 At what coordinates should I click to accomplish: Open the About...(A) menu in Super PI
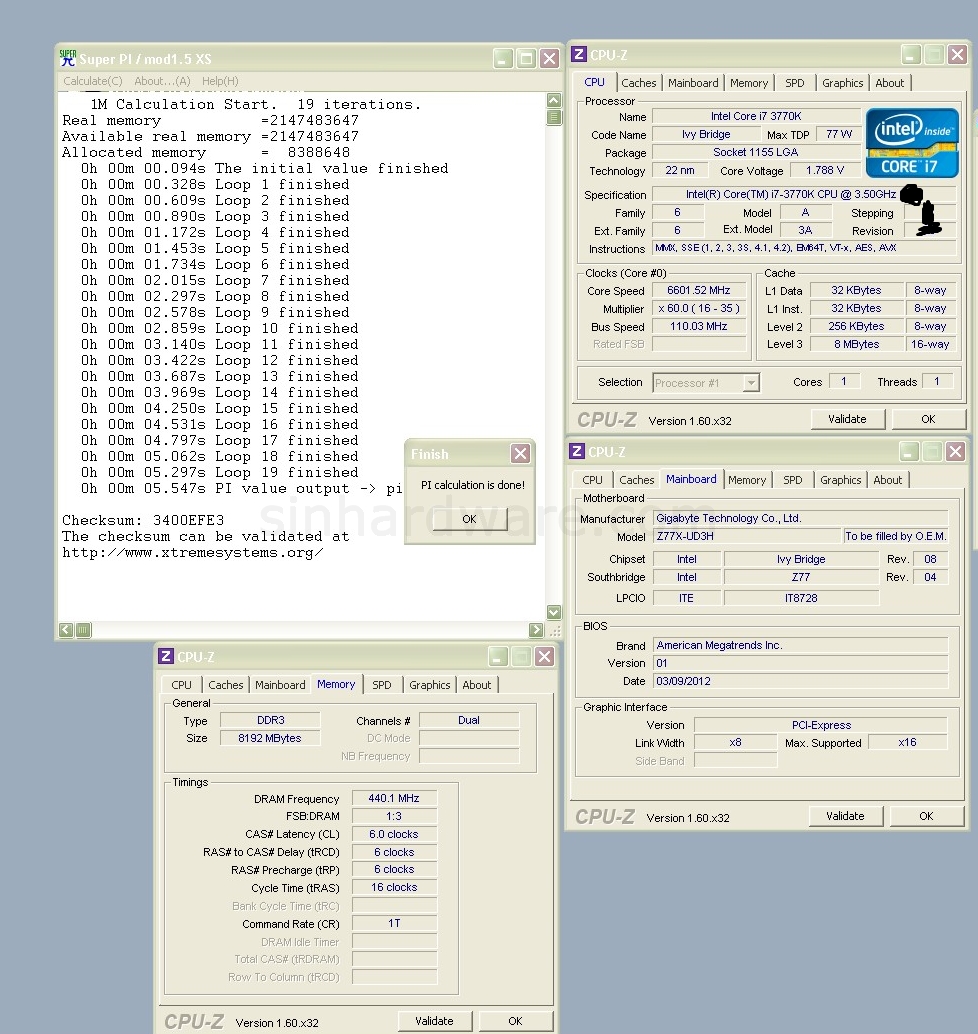pyautogui.click(x=162, y=81)
